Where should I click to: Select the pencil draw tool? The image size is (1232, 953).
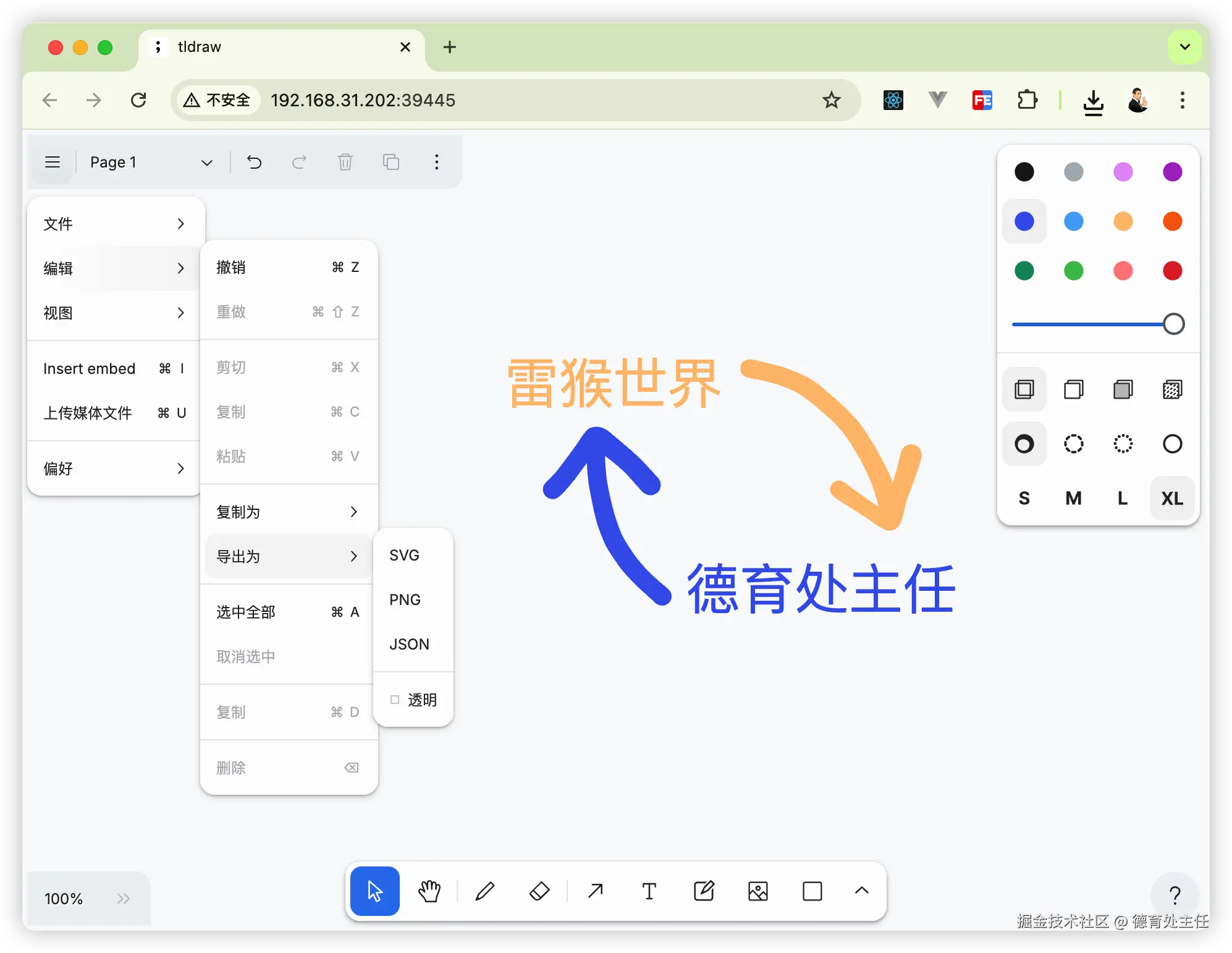(x=485, y=891)
